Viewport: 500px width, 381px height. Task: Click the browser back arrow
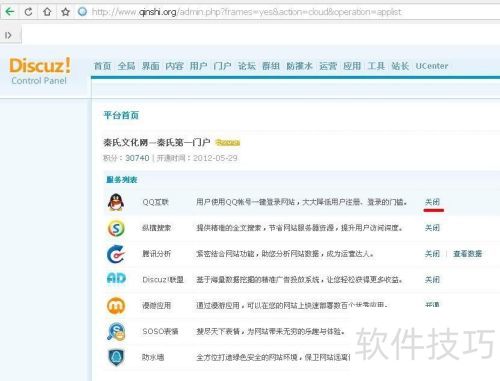point(10,12)
